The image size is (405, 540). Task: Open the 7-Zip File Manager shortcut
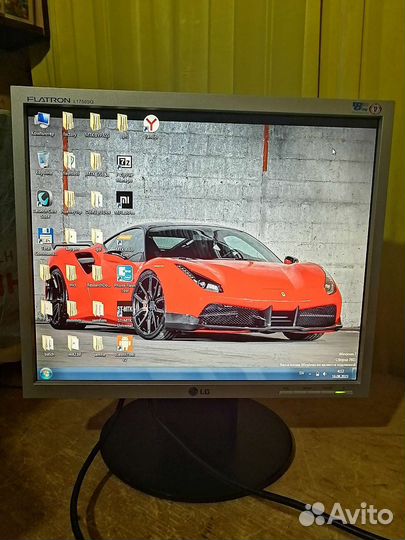click(x=124, y=162)
